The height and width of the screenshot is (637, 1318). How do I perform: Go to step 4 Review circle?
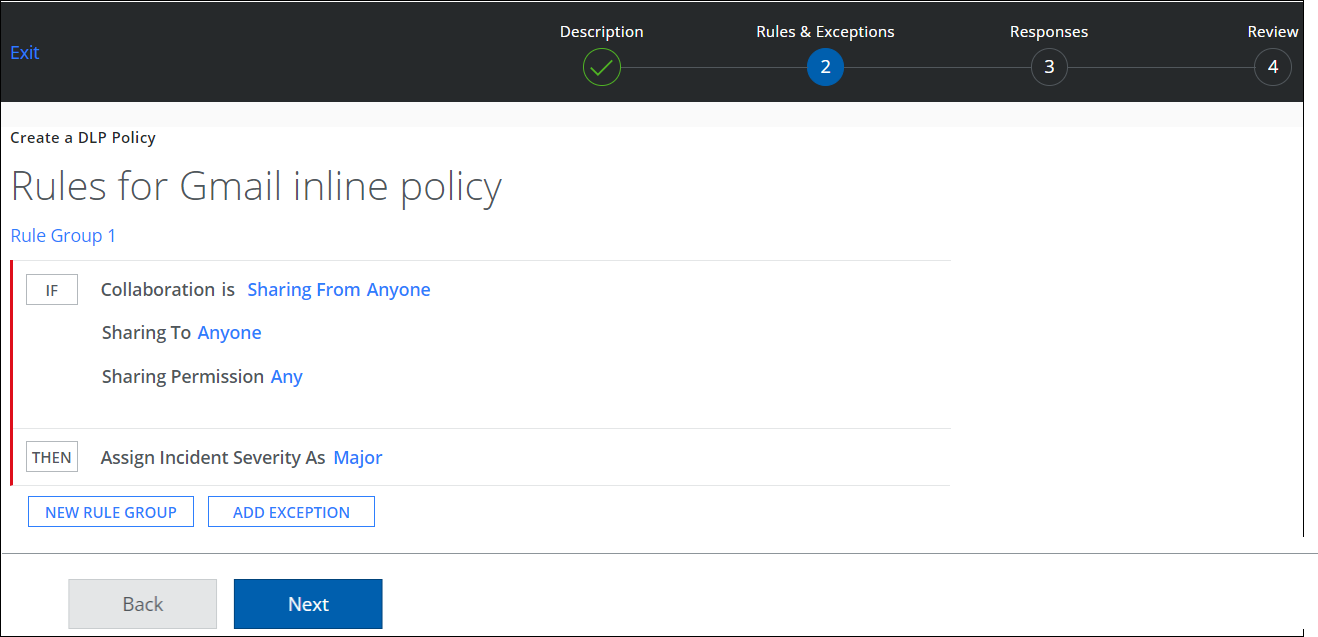pyautogui.click(x=1272, y=68)
